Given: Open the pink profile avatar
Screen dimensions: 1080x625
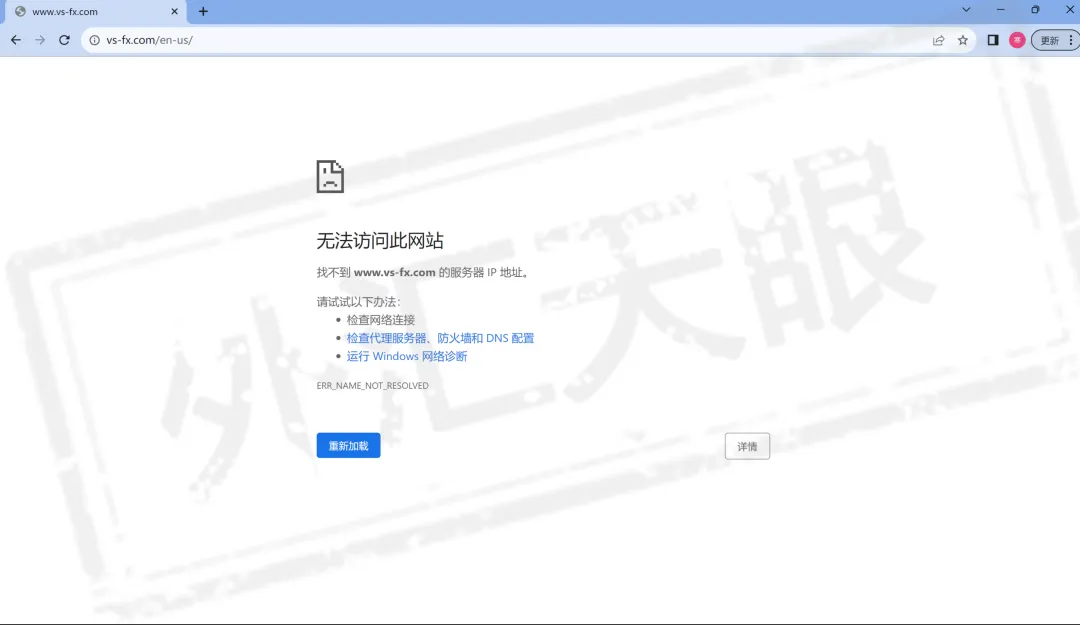Looking at the screenshot, I should (x=1017, y=40).
